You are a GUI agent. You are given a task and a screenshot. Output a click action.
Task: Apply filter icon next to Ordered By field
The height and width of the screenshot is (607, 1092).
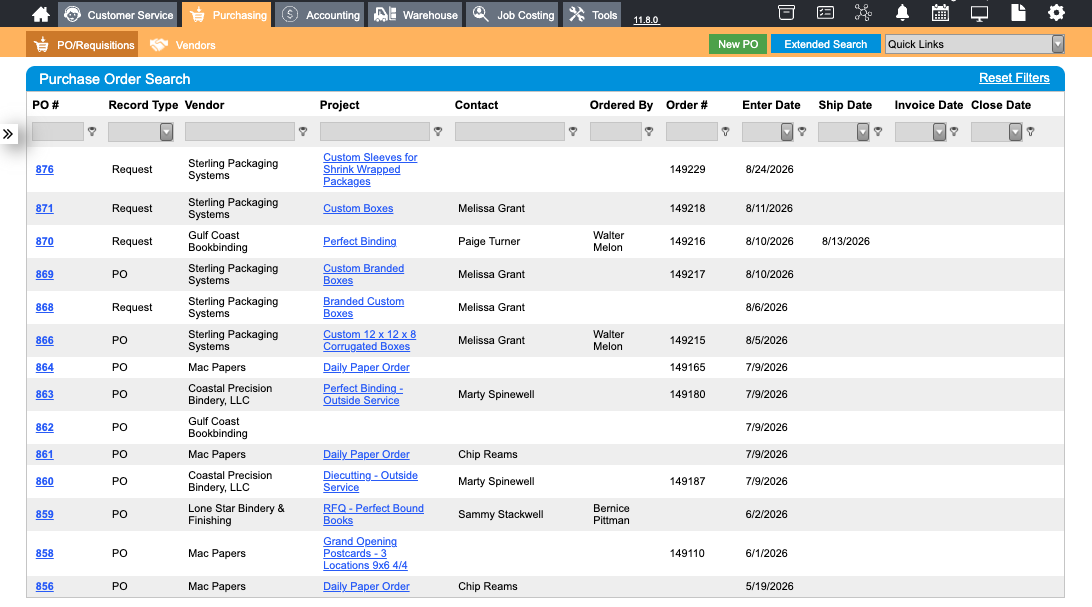pyautogui.click(x=649, y=132)
